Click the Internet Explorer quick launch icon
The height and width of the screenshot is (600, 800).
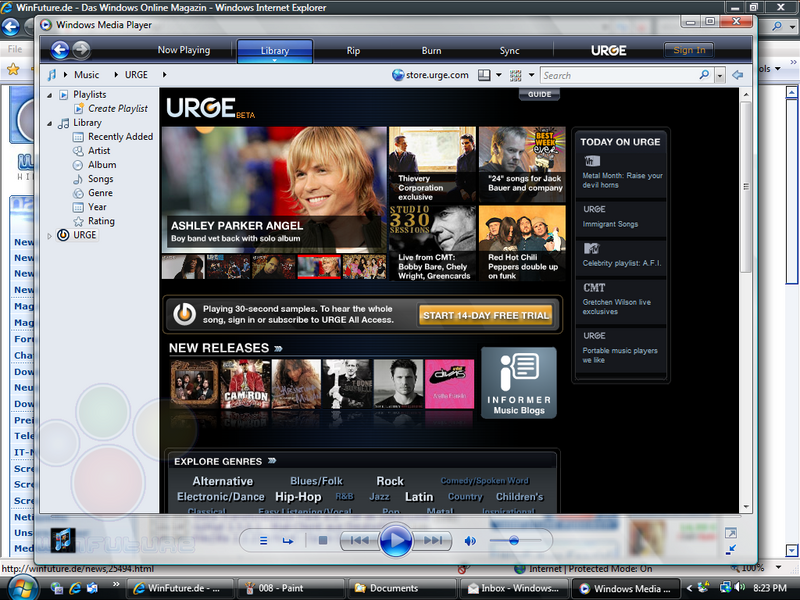pos(75,588)
